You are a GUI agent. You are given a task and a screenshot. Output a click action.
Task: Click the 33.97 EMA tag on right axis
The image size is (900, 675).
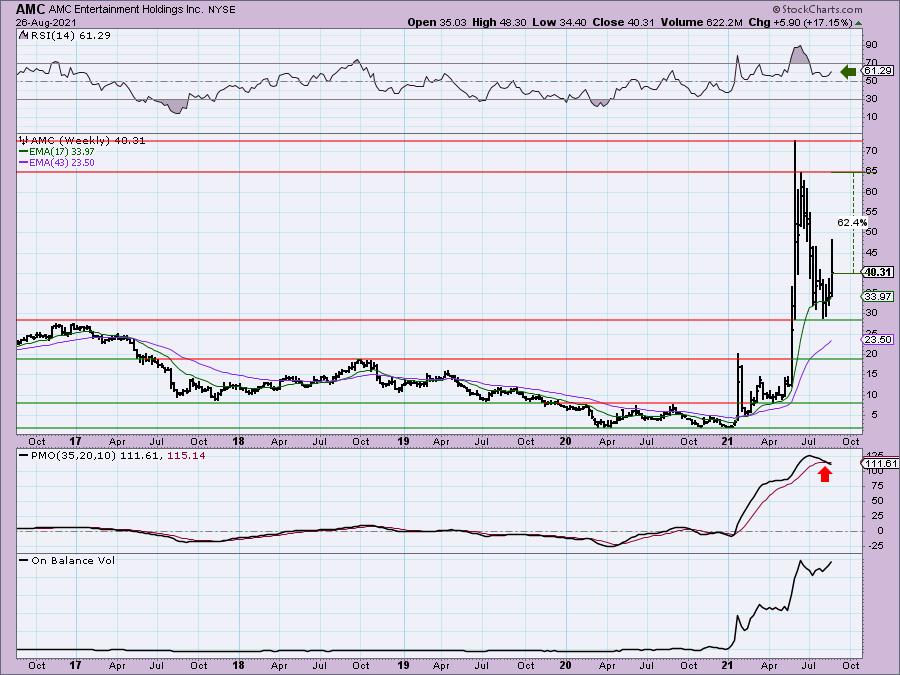click(878, 297)
